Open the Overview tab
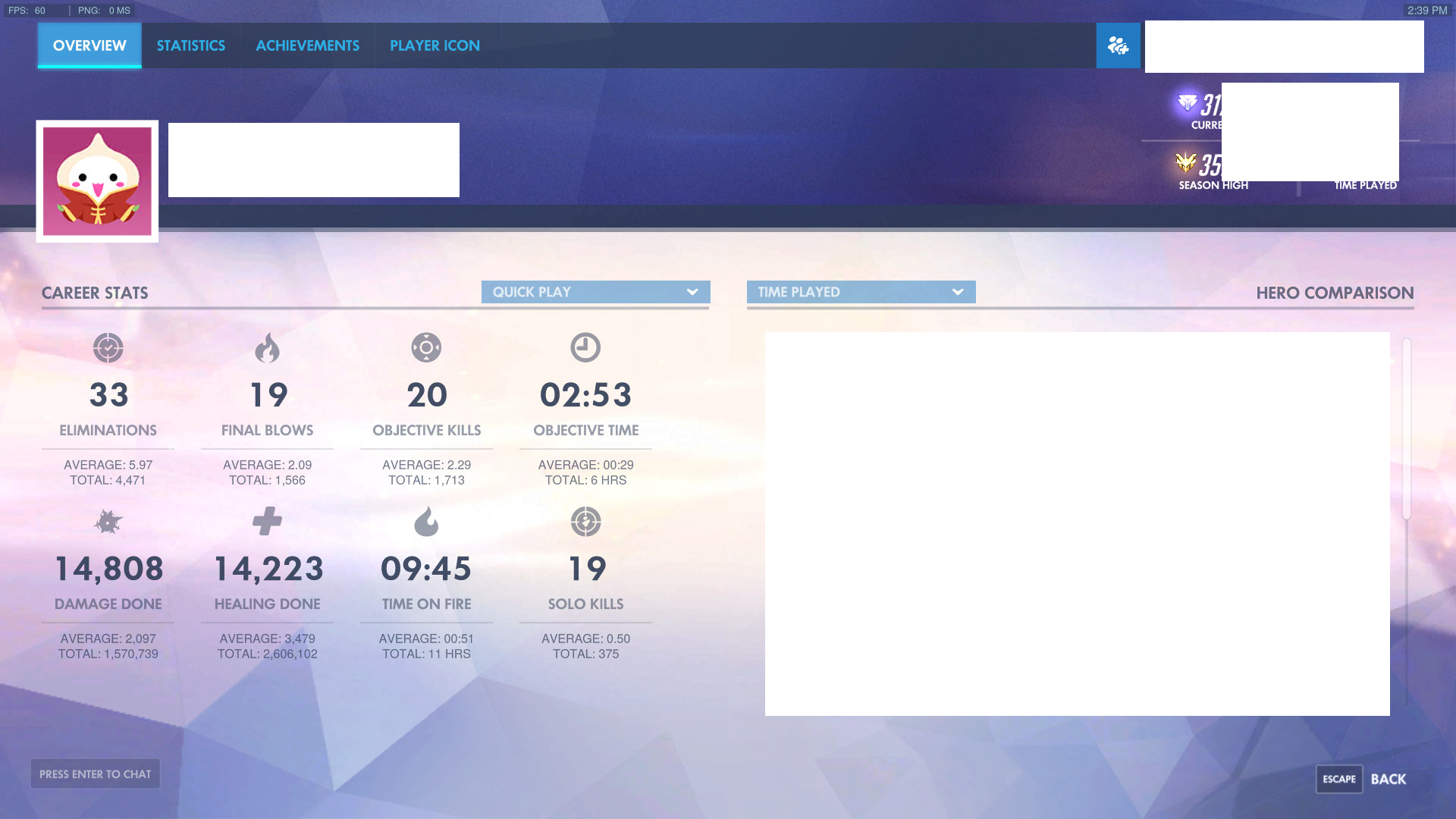The width and height of the screenshot is (1456, 819). tap(89, 45)
